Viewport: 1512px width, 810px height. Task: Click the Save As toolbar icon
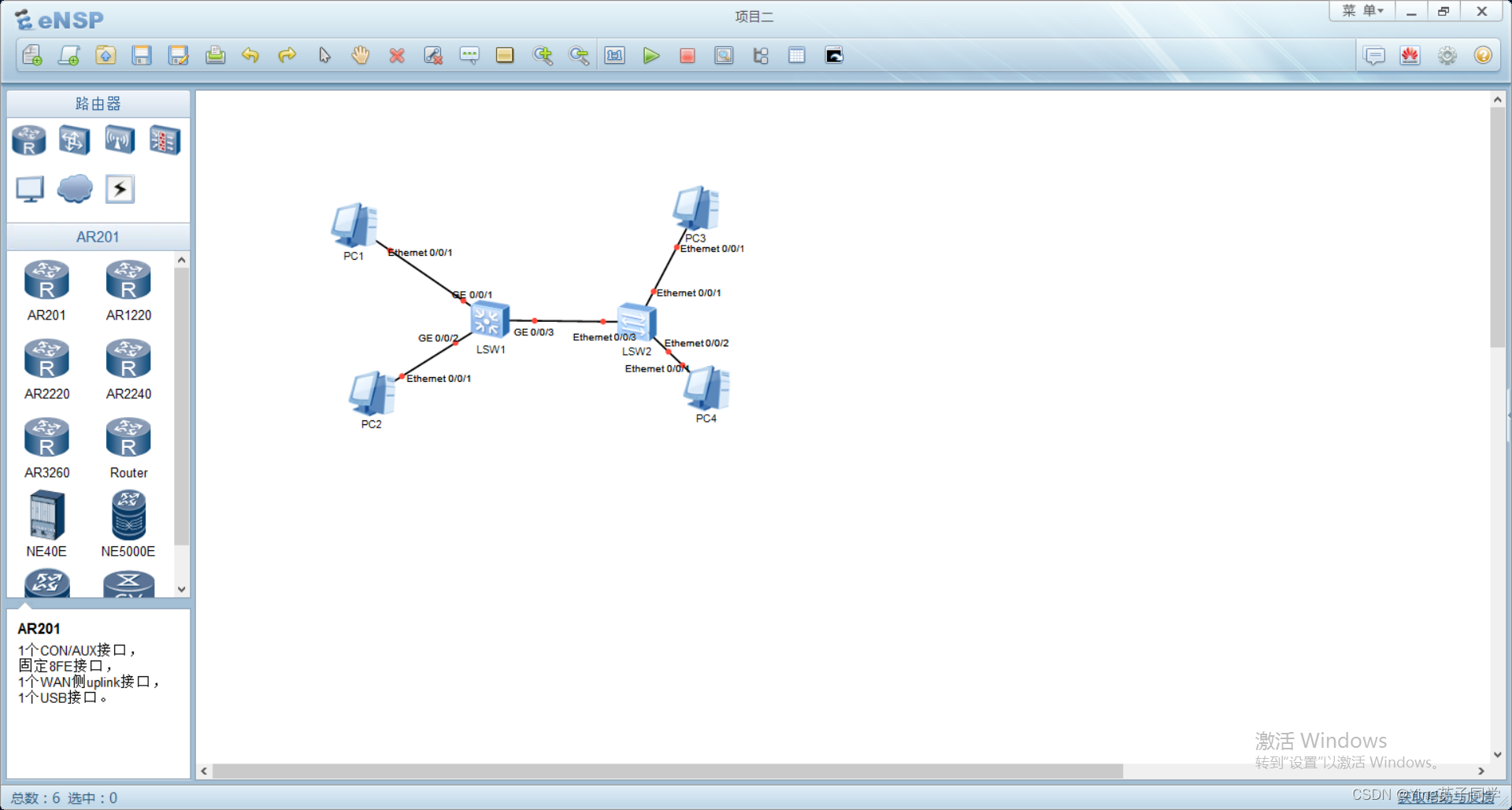coord(179,55)
